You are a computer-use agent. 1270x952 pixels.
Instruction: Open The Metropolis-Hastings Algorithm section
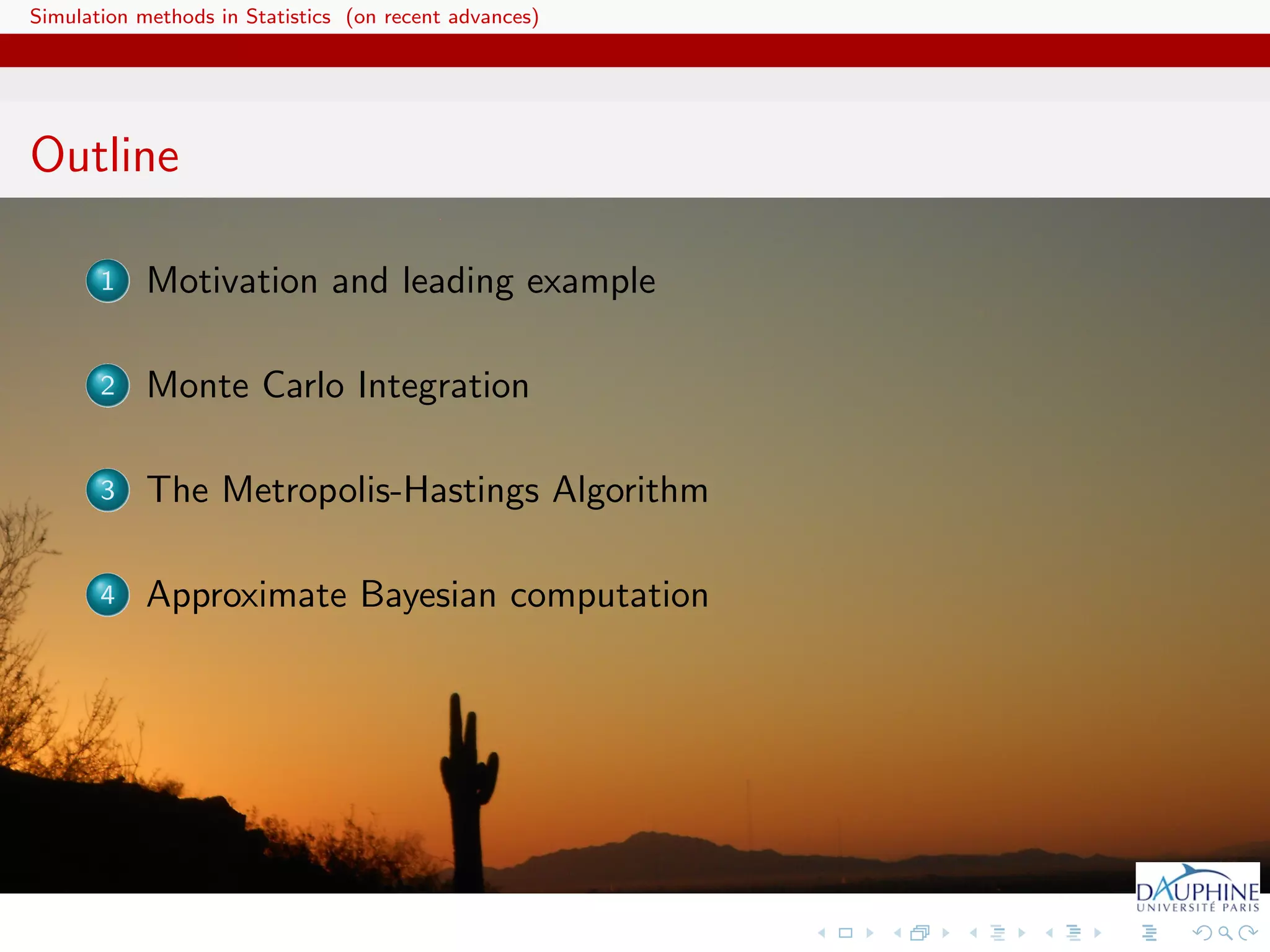(427, 490)
